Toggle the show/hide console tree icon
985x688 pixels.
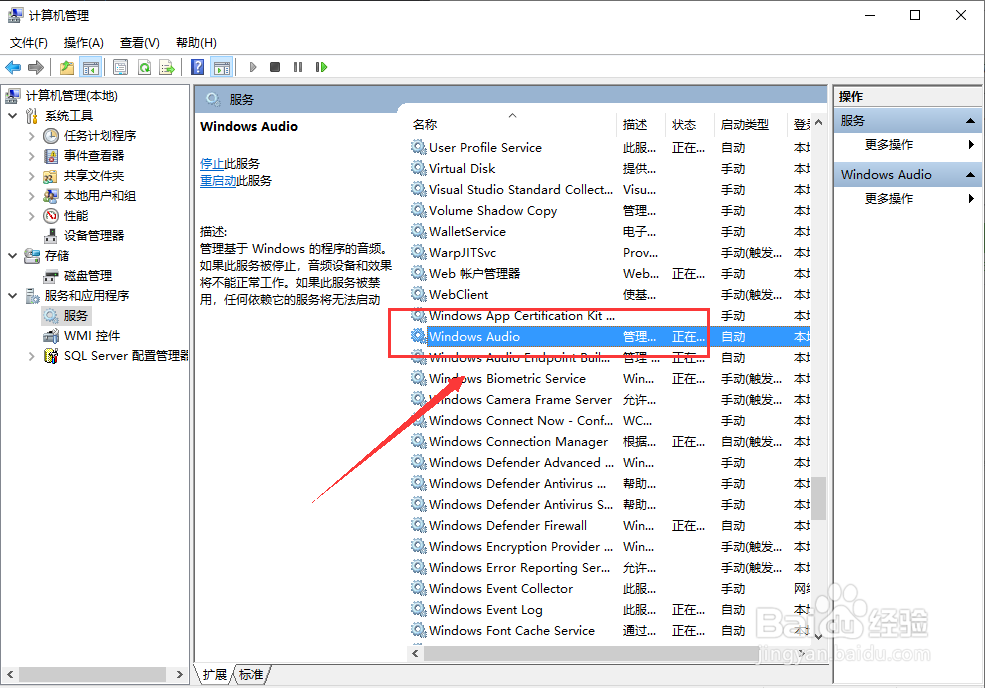[x=91, y=67]
